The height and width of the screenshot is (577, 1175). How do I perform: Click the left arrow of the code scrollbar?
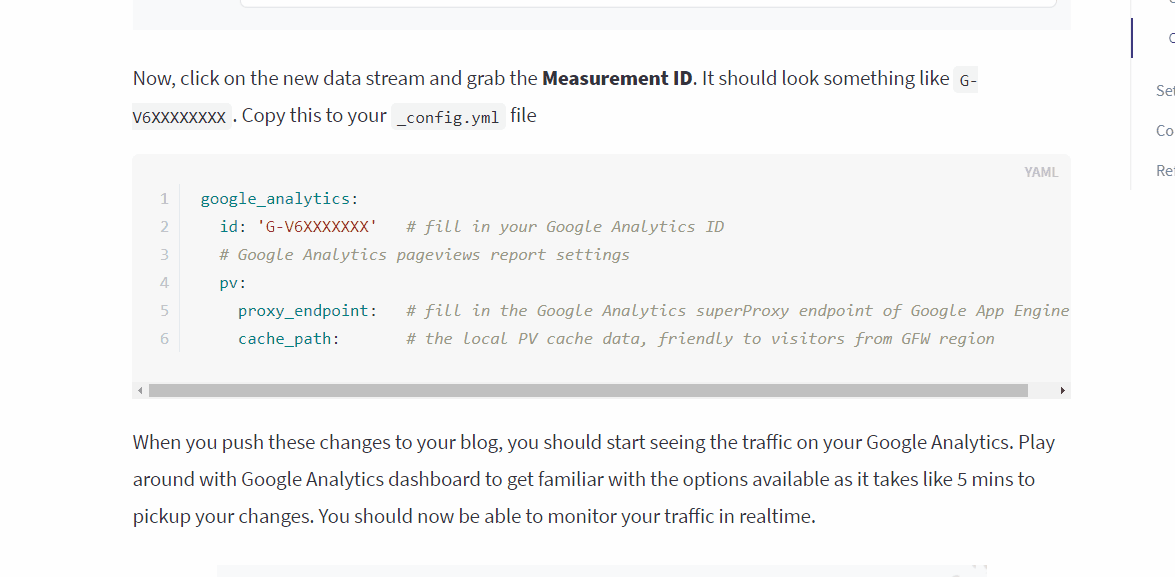coord(140,390)
